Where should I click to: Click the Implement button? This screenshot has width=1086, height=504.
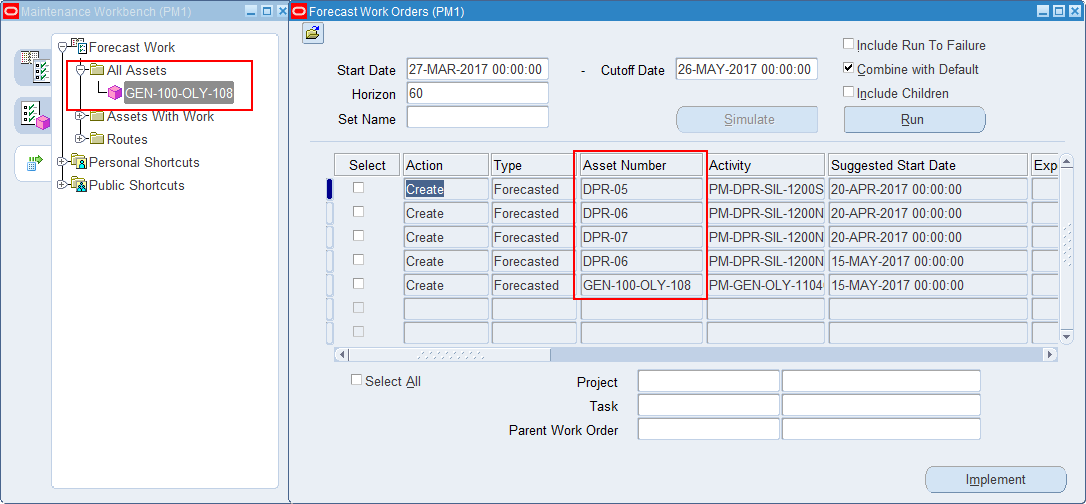click(996, 480)
